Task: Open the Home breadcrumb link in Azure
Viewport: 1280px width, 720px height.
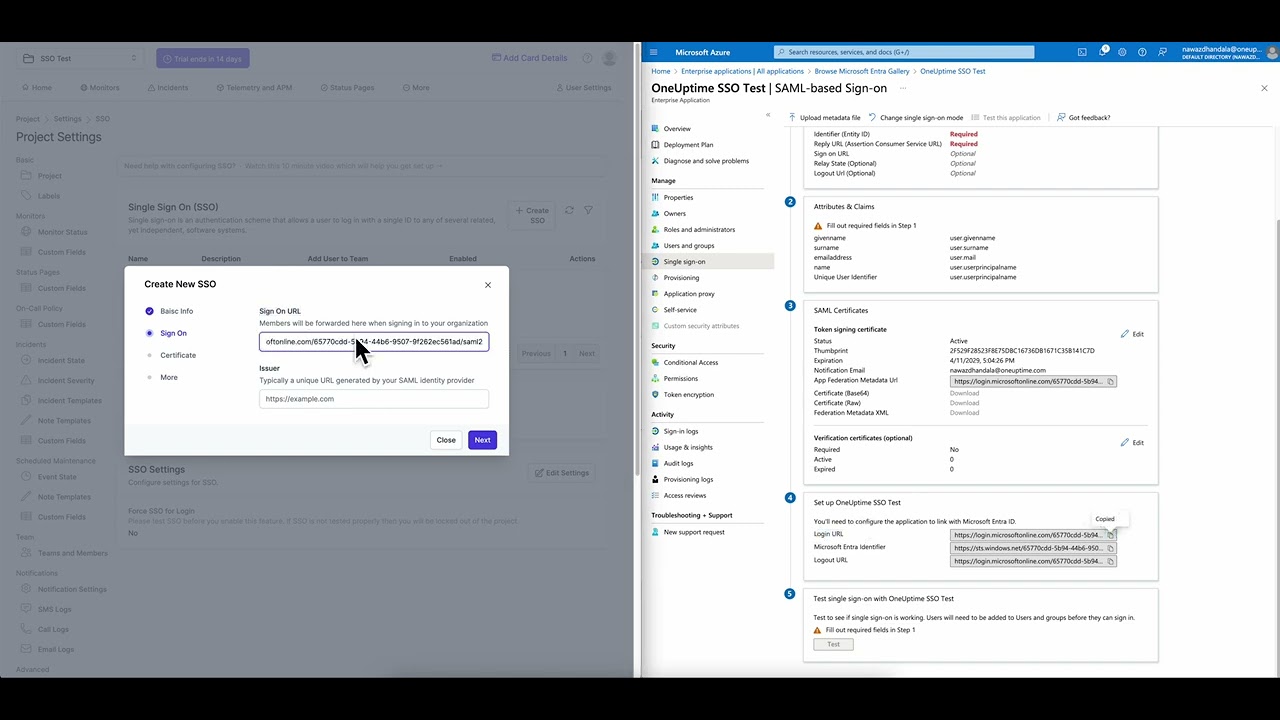Action: click(x=660, y=71)
